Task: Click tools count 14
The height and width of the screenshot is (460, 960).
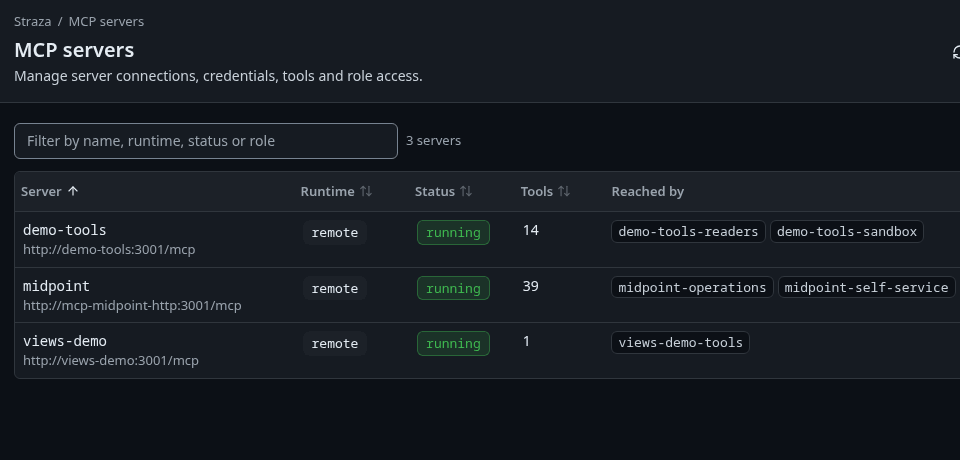Action: click(x=531, y=230)
